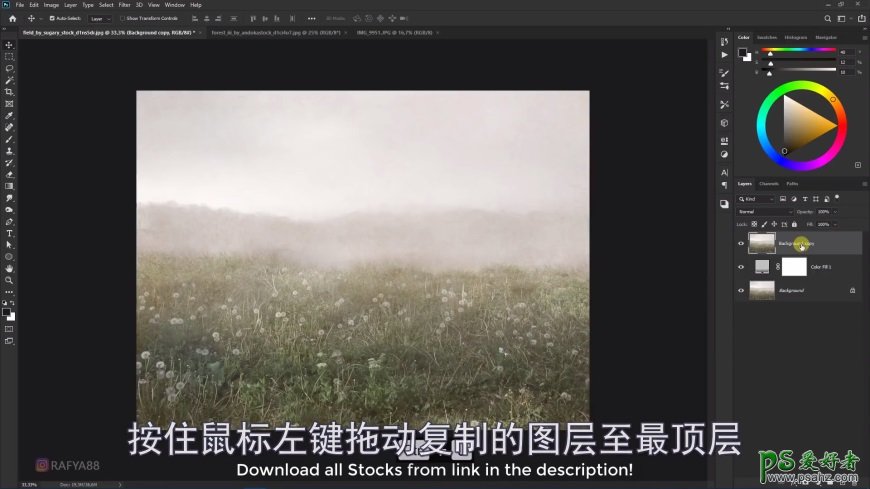Open the Filter menu
Viewport: 870px width, 489px height.
click(124, 5)
